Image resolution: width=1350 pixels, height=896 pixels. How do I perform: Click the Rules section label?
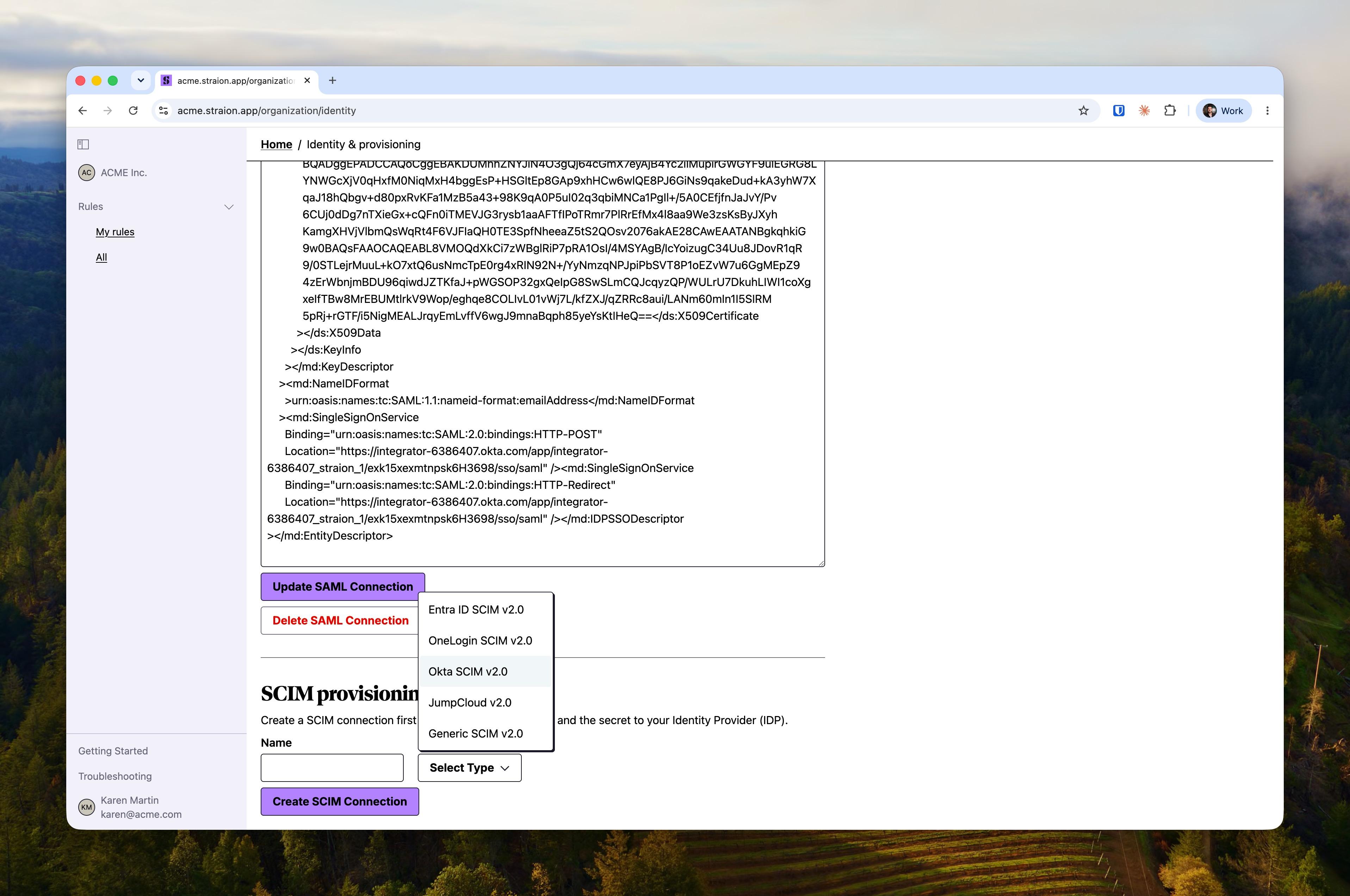coord(91,206)
